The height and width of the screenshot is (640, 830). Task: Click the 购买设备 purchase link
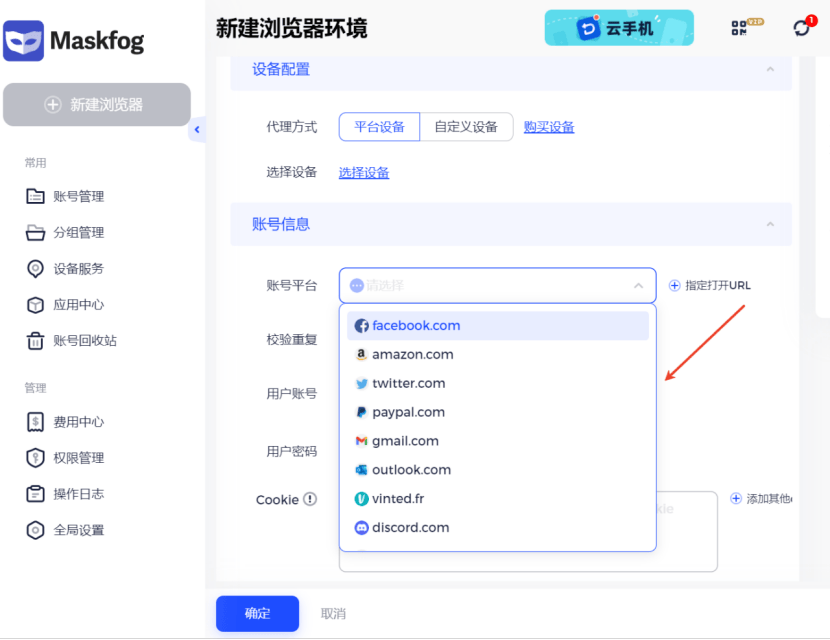point(548,127)
